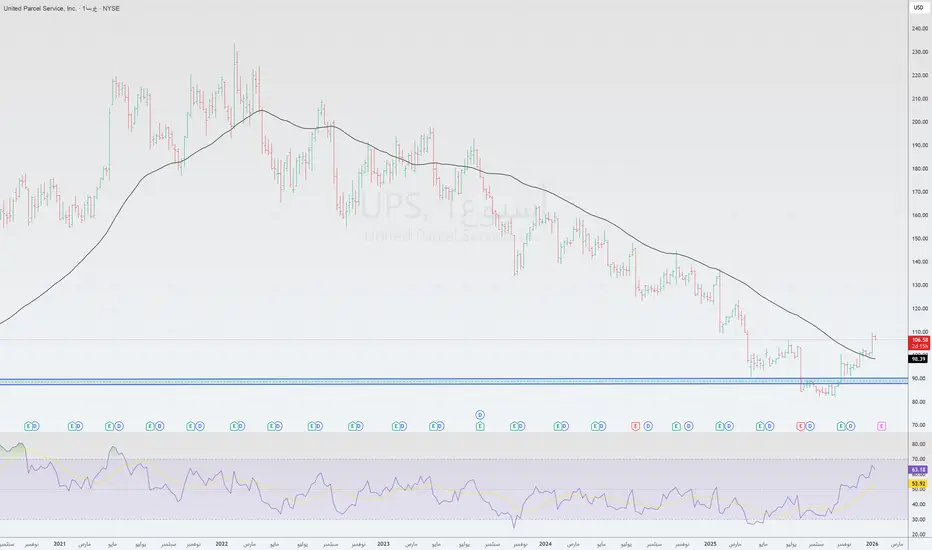
Task: Open the green earnings marker just after the 2023 label
Action: (396, 426)
